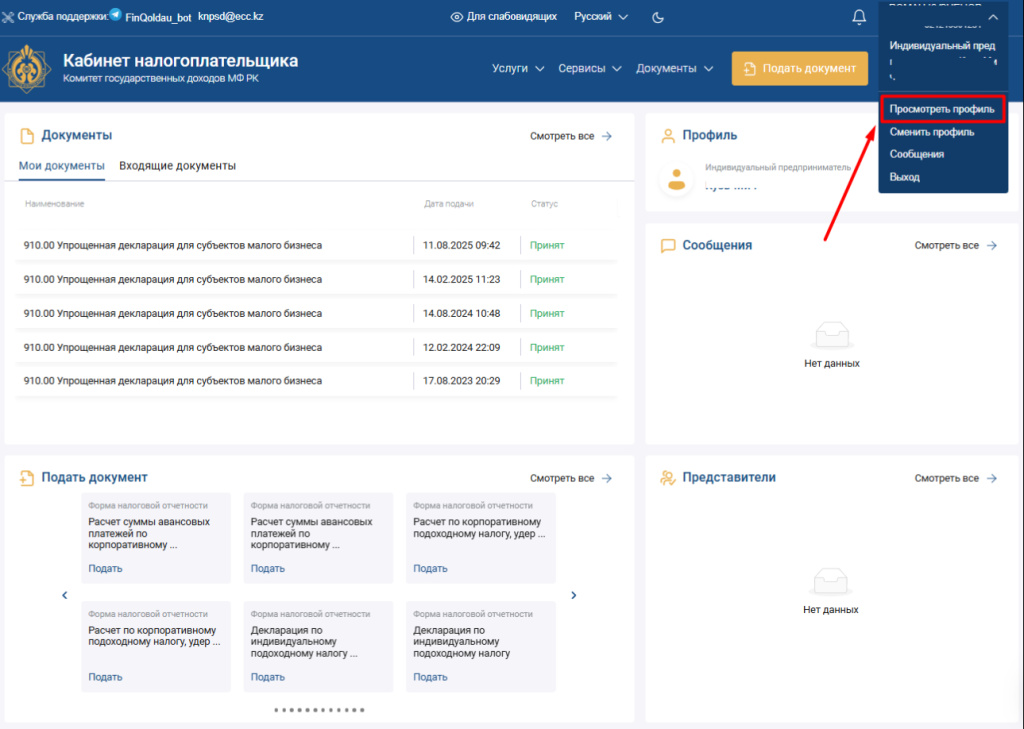Click previous arrow in document carousel
The width and height of the screenshot is (1024, 729).
point(65,595)
